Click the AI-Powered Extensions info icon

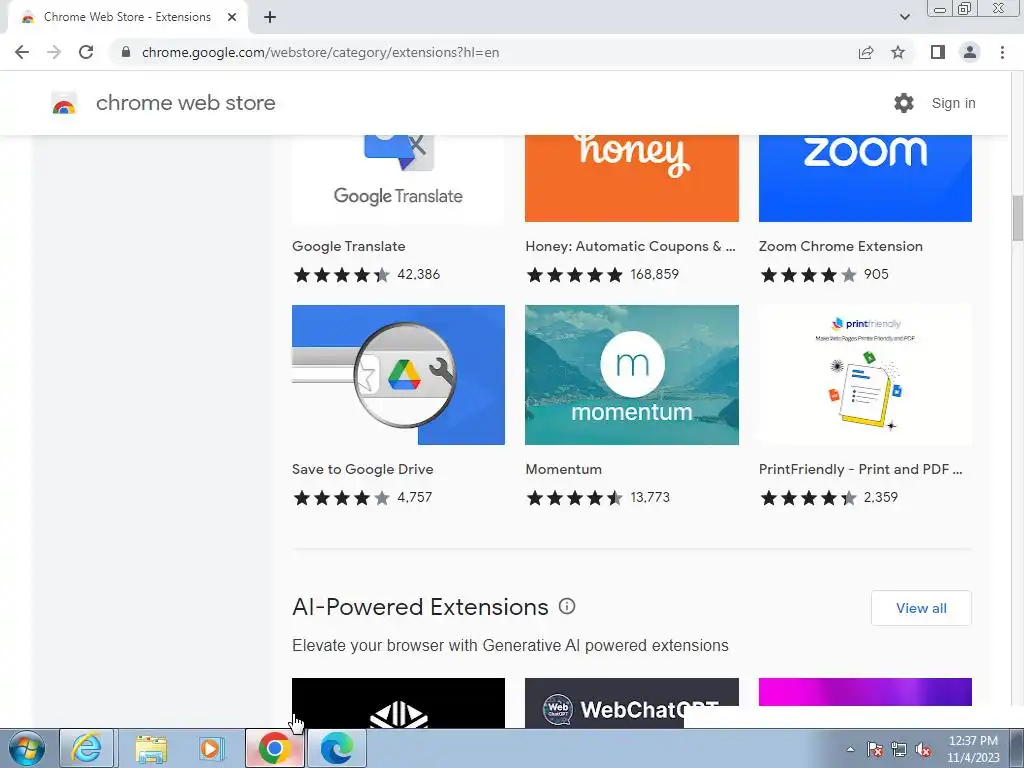click(567, 607)
